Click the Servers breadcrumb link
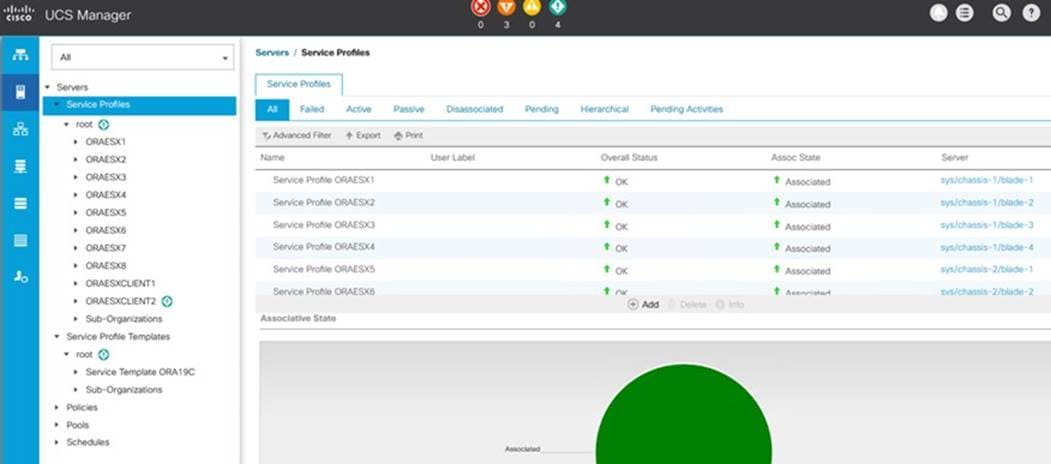1051x464 pixels. [272, 52]
